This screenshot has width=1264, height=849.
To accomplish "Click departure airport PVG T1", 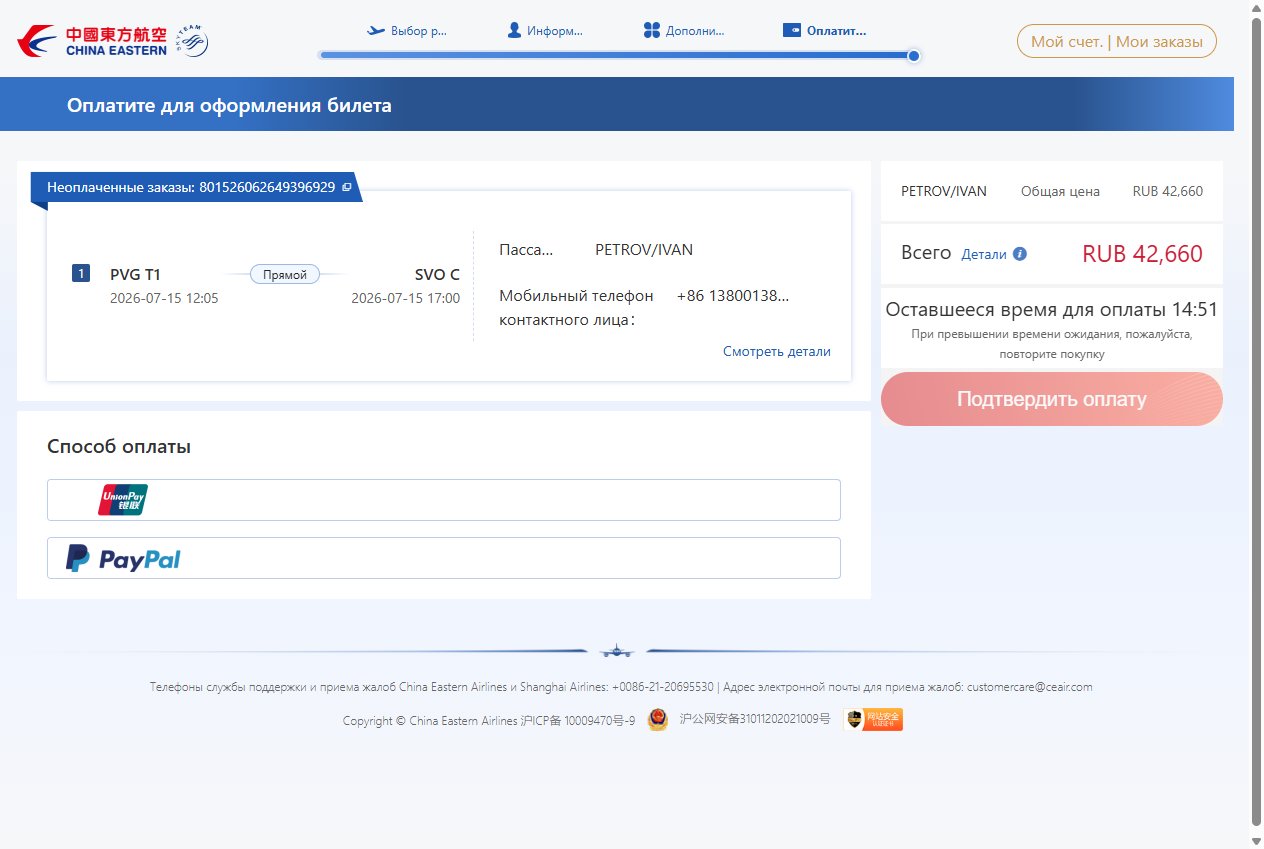I will (135, 274).
